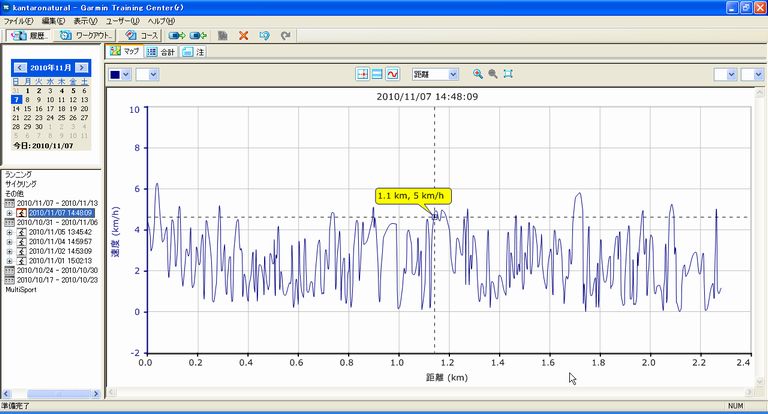The image size is (768, 414).
Task: Click the 1.1 km, 5 km/h marker tooltip
Action: (413, 196)
